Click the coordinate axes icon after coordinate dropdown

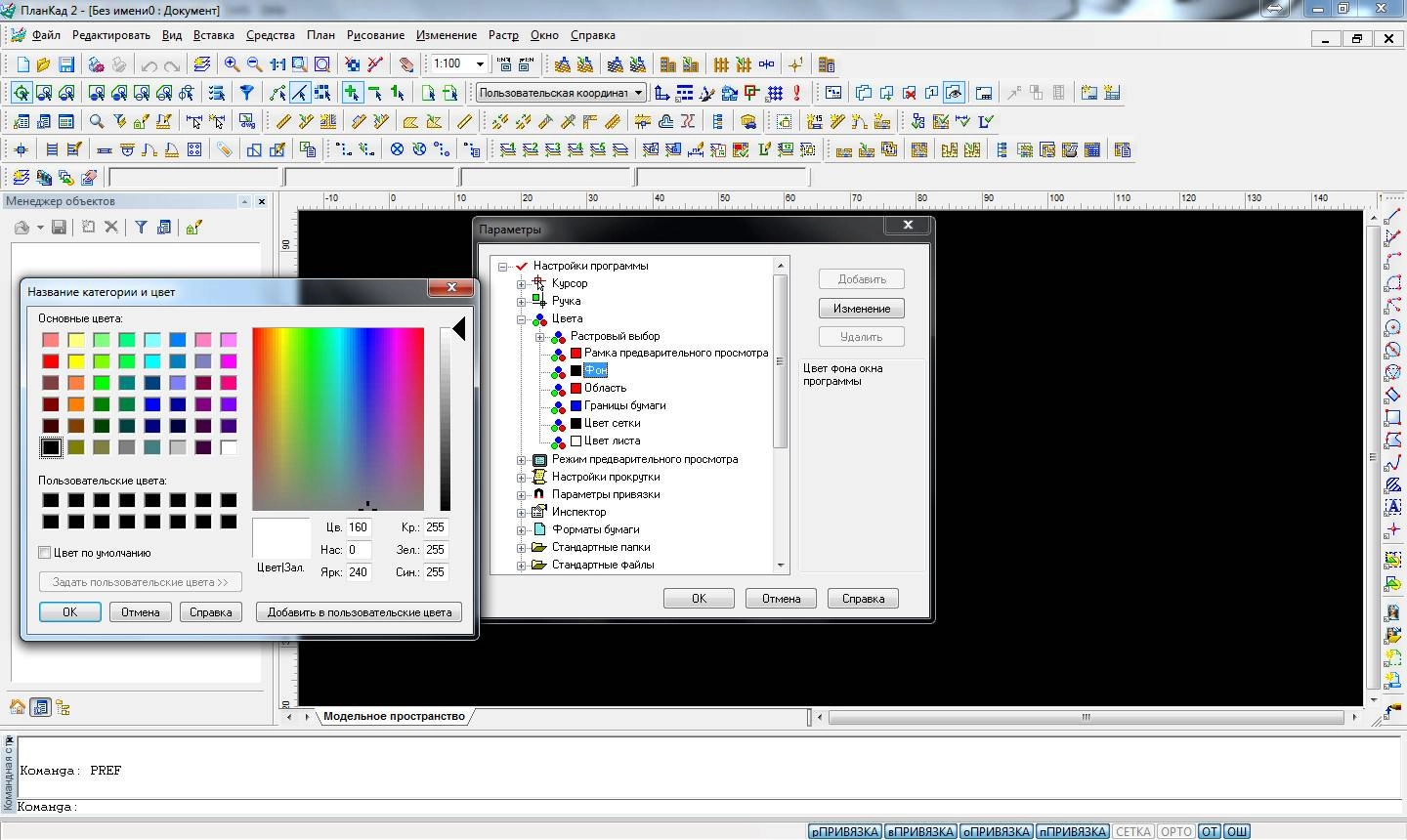click(662, 93)
